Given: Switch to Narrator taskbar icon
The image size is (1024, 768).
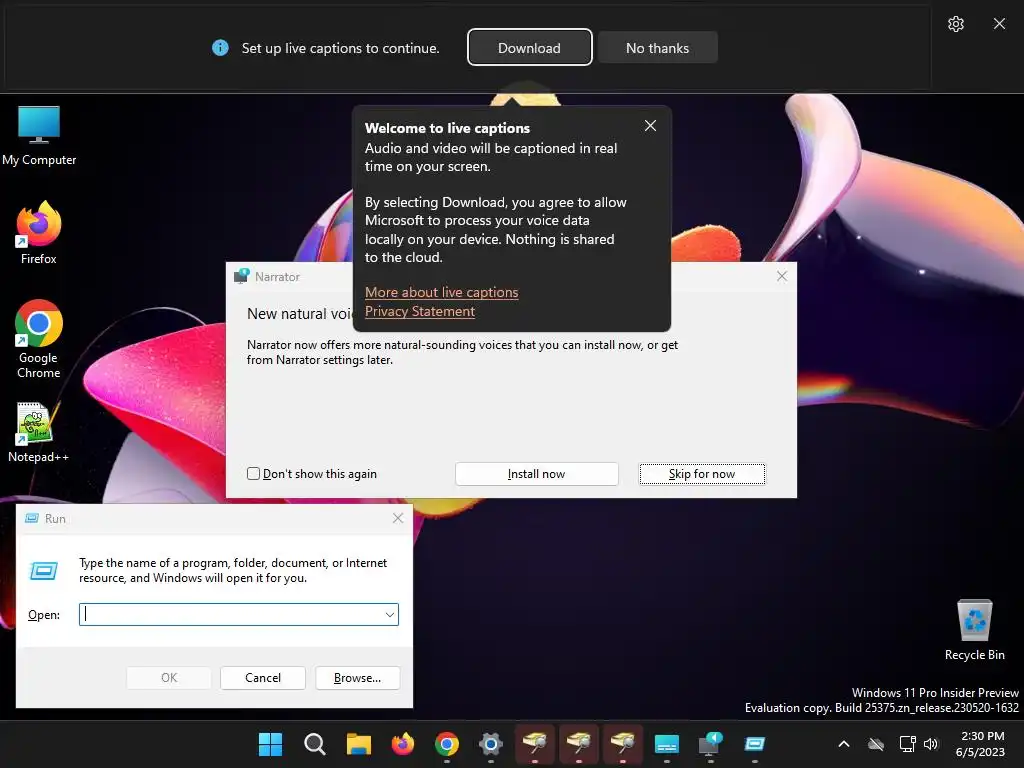Looking at the screenshot, I should [x=711, y=744].
